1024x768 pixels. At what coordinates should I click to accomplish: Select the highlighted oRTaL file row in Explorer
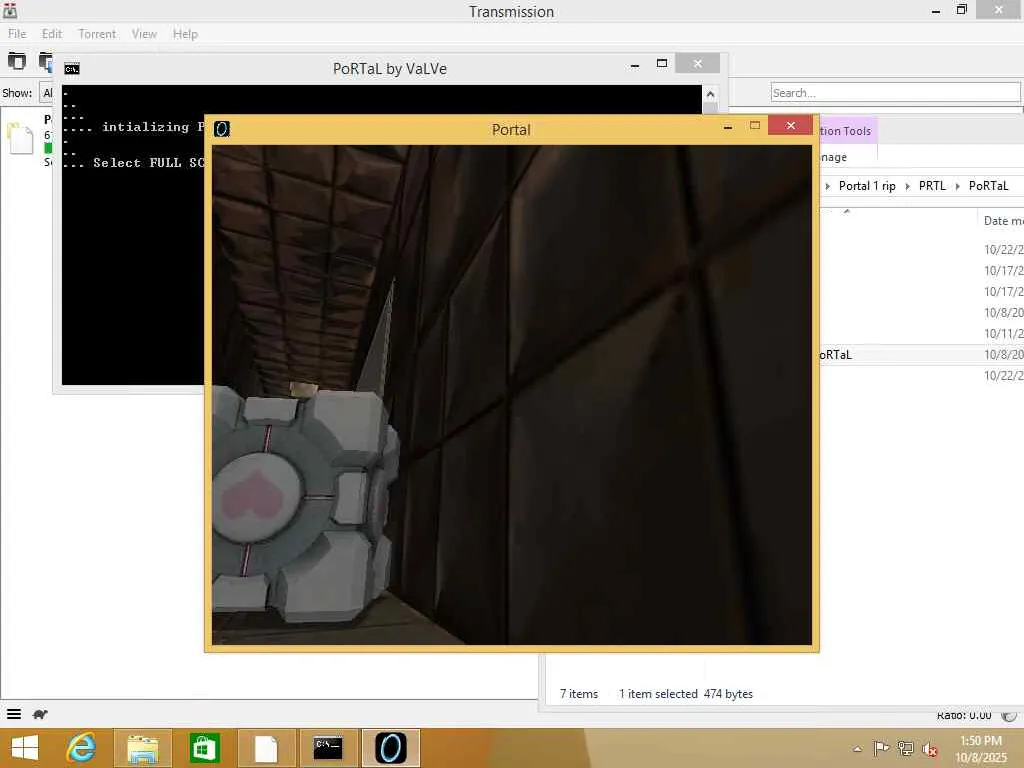pyautogui.click(x=921, y=355)
